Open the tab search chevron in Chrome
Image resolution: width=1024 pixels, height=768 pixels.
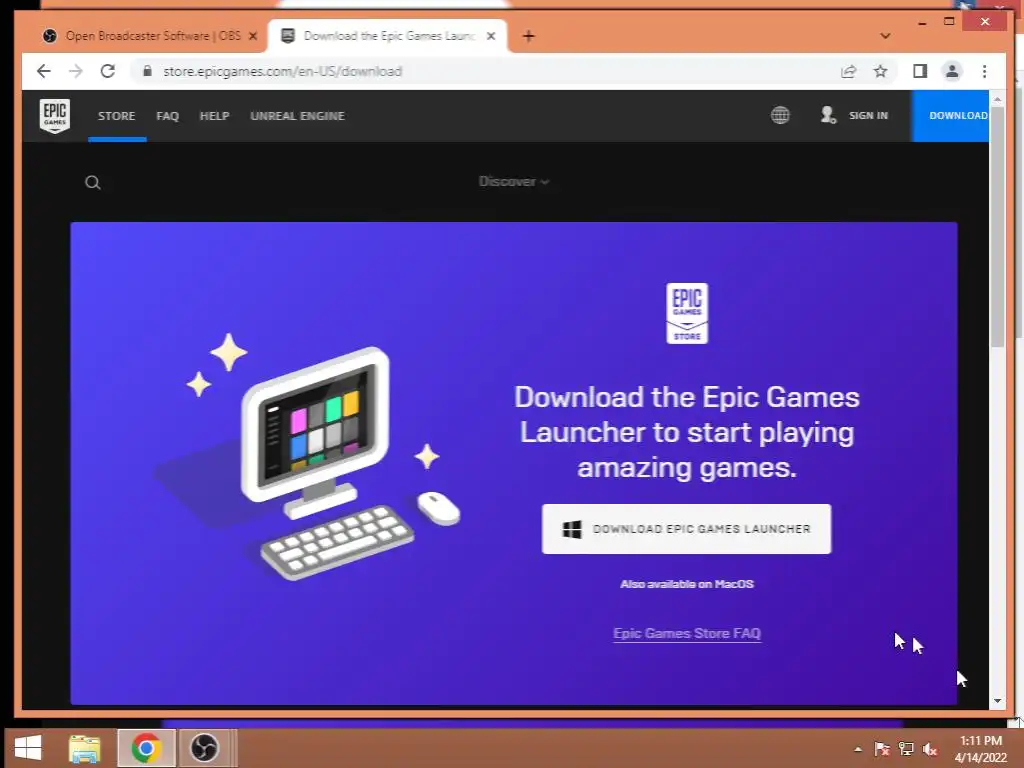pos(885,36)
